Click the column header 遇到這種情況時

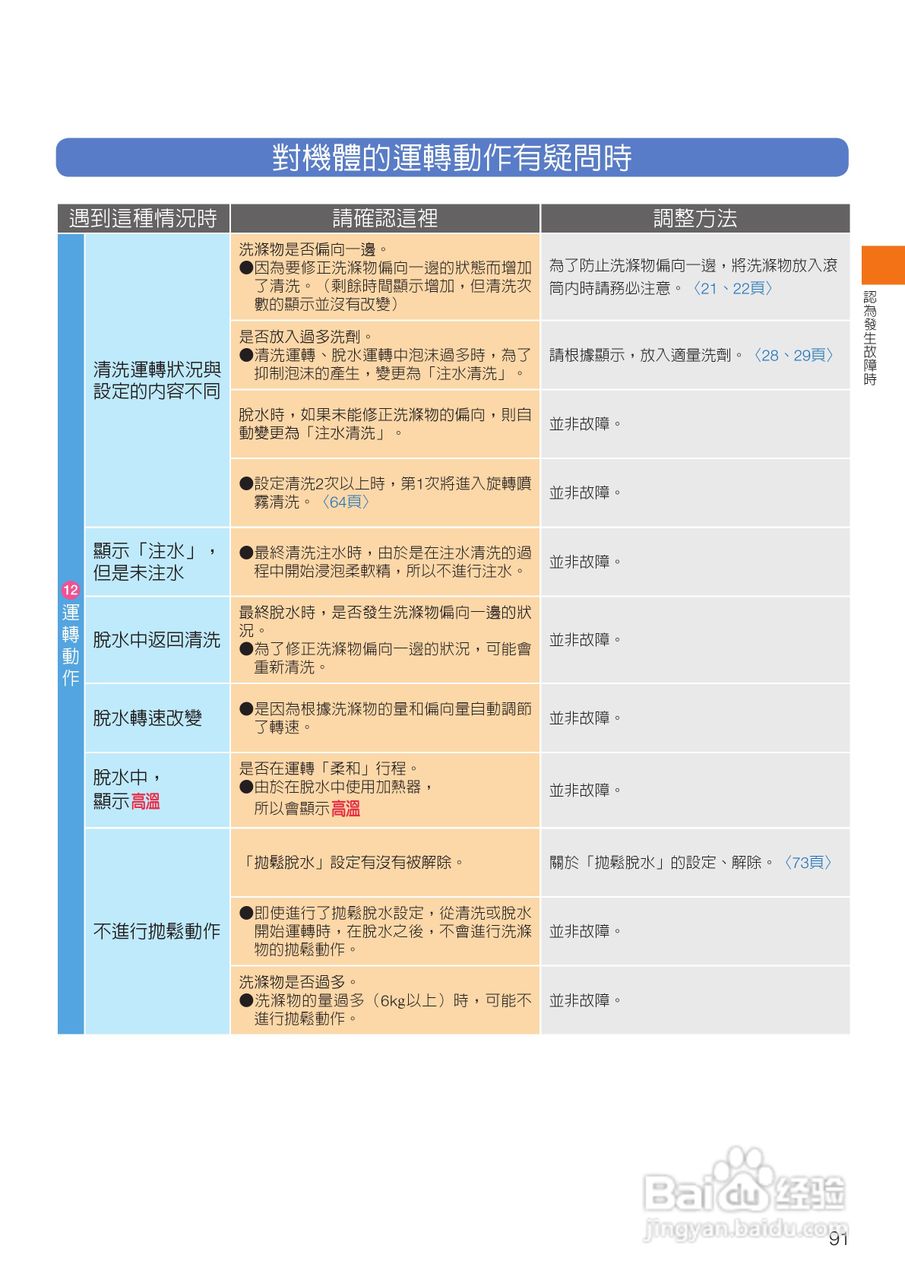coord(143,218)
